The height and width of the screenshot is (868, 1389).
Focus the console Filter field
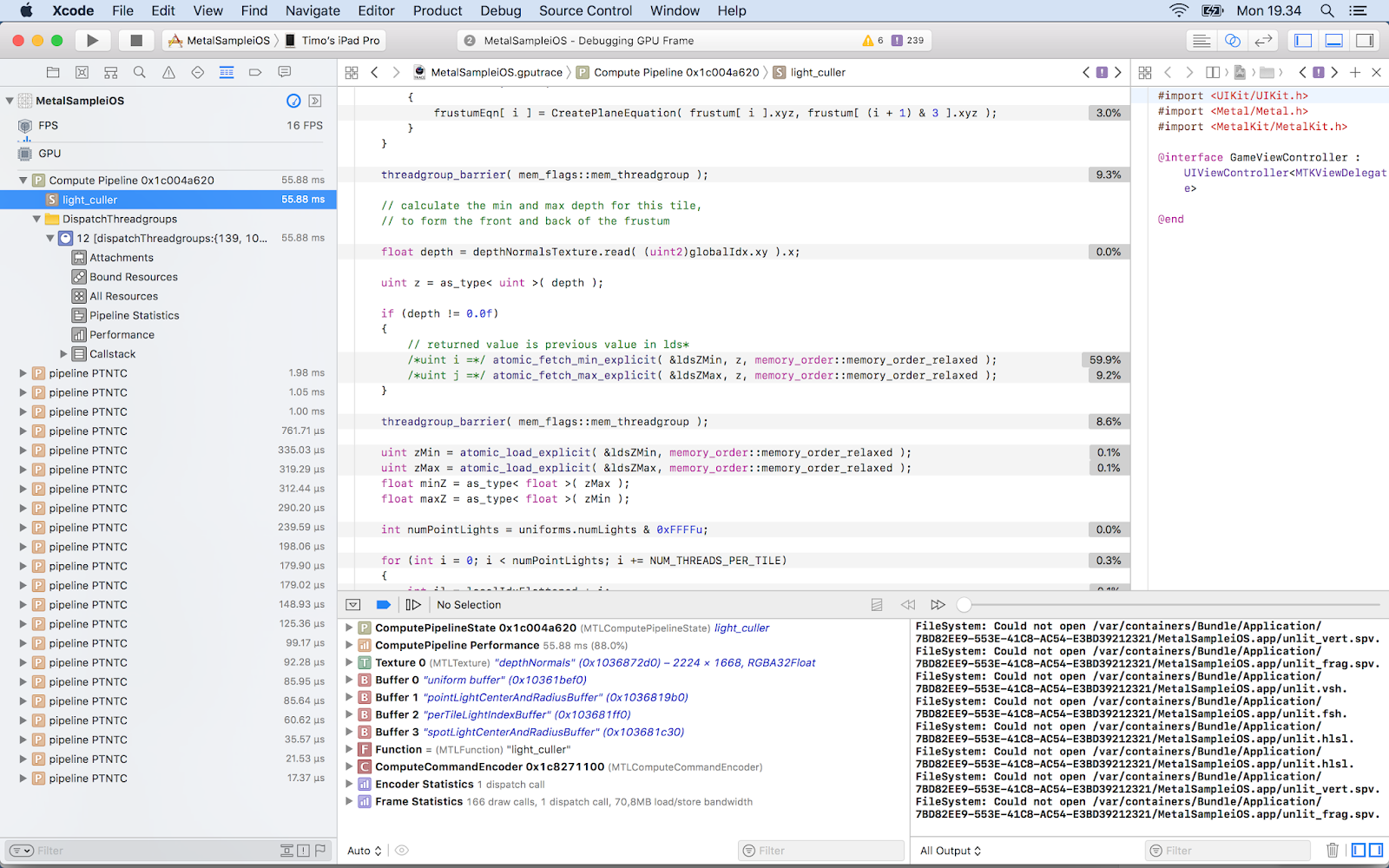coord(1228,851)
